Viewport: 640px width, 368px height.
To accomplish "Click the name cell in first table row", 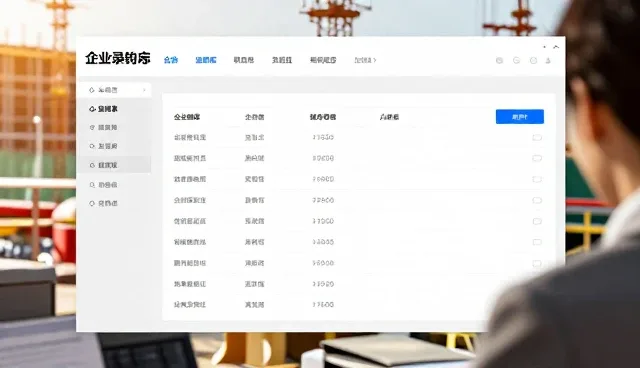I will [x=190, y=137].
